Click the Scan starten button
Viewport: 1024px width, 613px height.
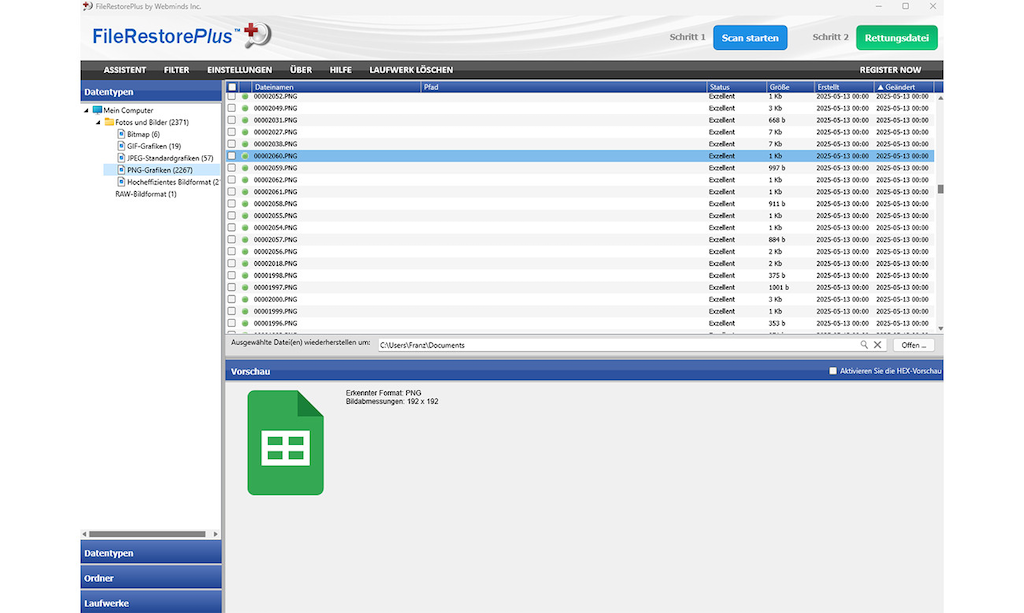click(750, 38)
